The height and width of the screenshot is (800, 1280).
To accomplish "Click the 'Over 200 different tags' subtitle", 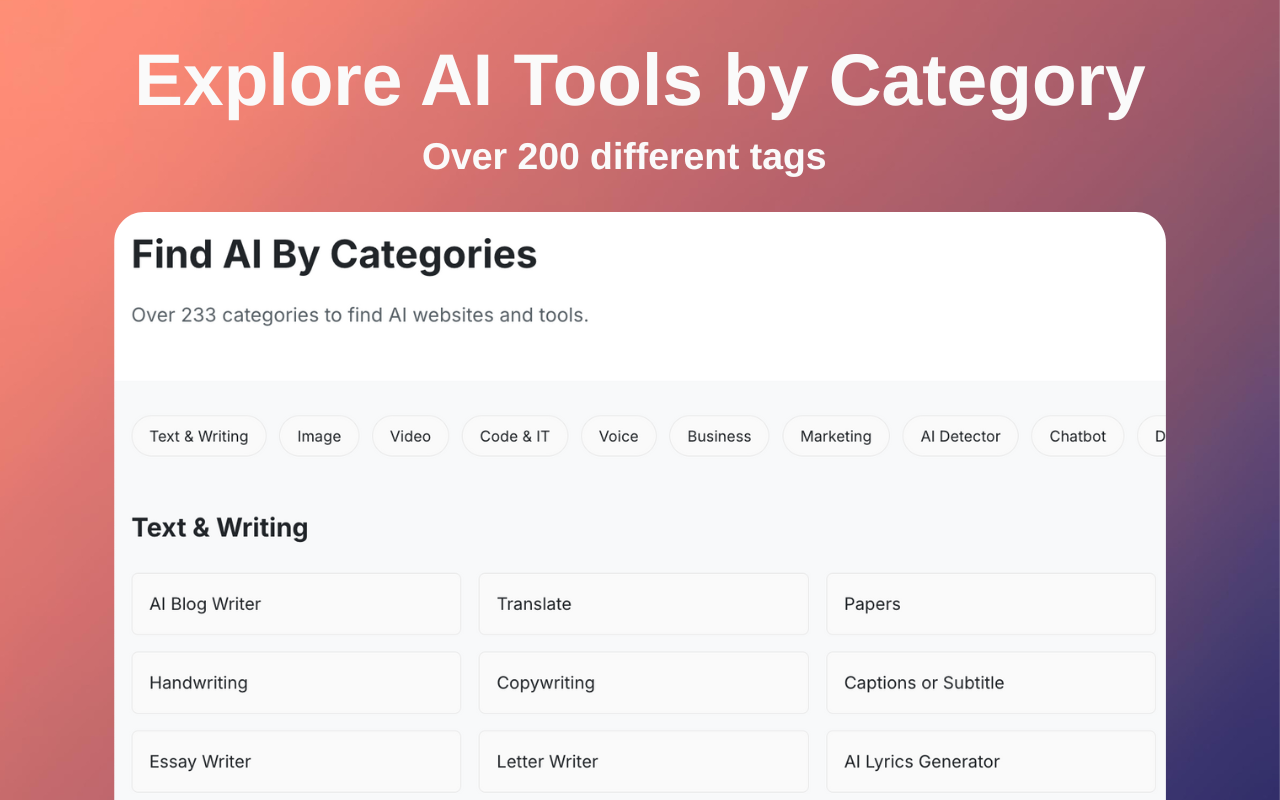I will [x=624, y=156].
